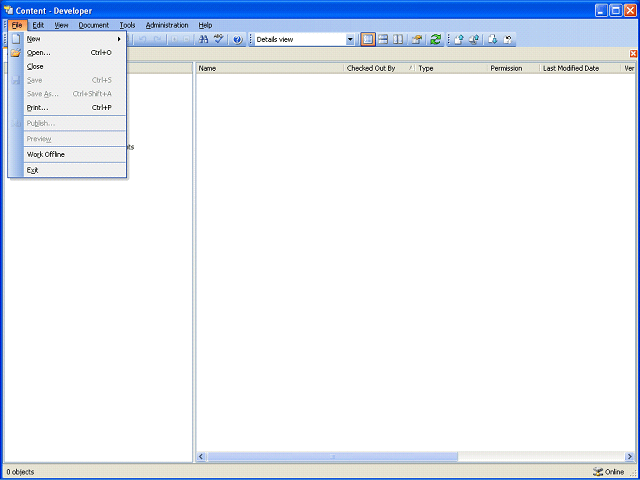This screenshot has height=480, width=640.
Task: Open the Help menu
Action: pos(205,25)
